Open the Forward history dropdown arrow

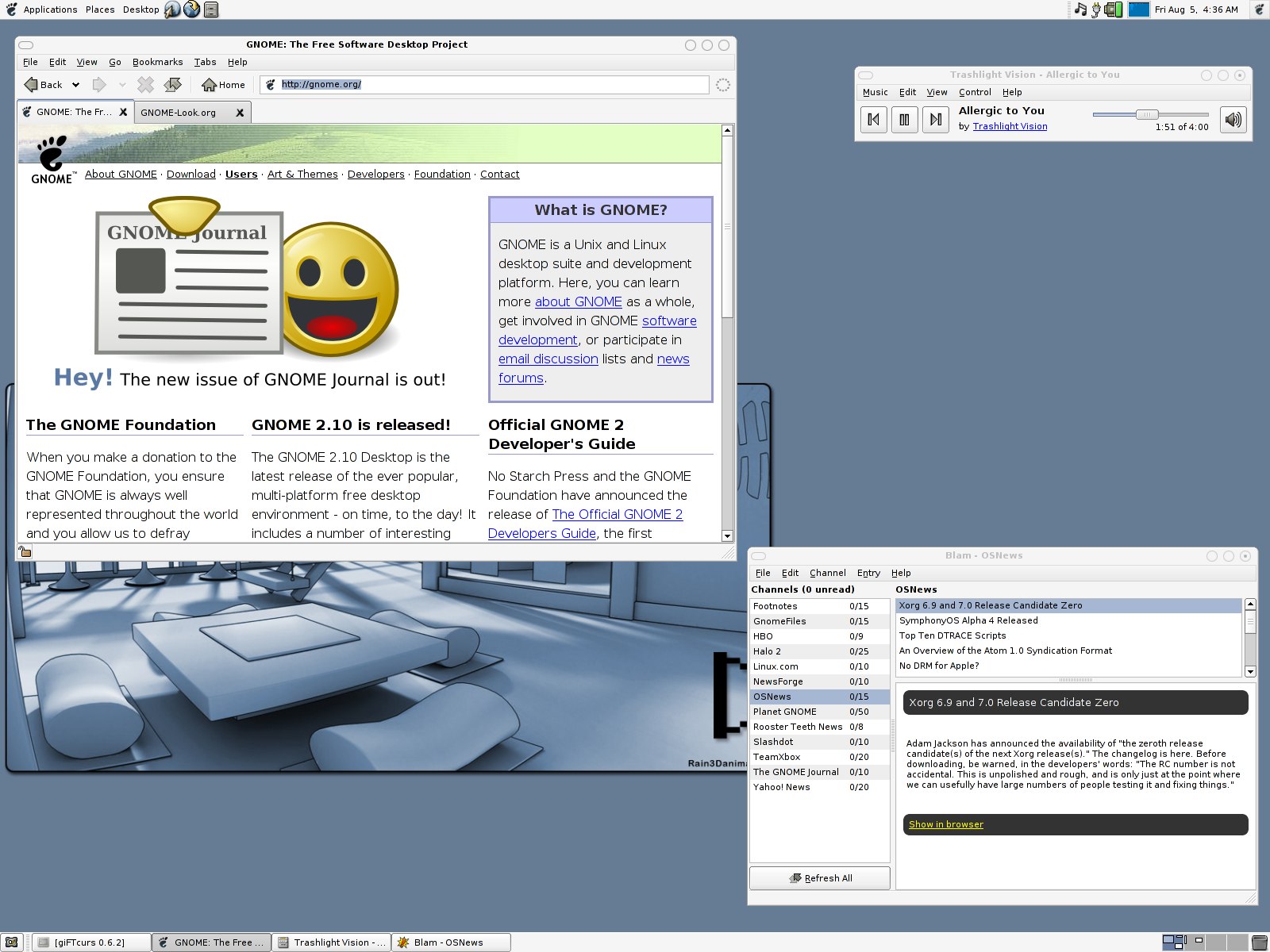pos(122,85)
